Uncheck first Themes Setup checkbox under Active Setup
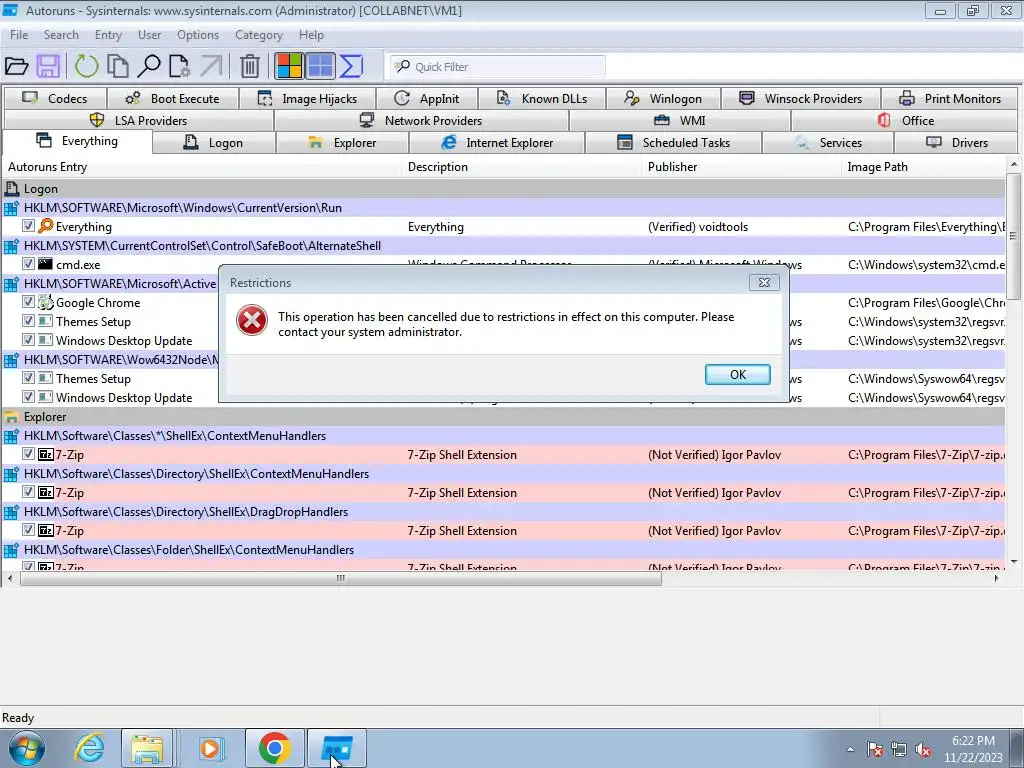This screenshot has height=768, width=1024. (x=28, y=320)
